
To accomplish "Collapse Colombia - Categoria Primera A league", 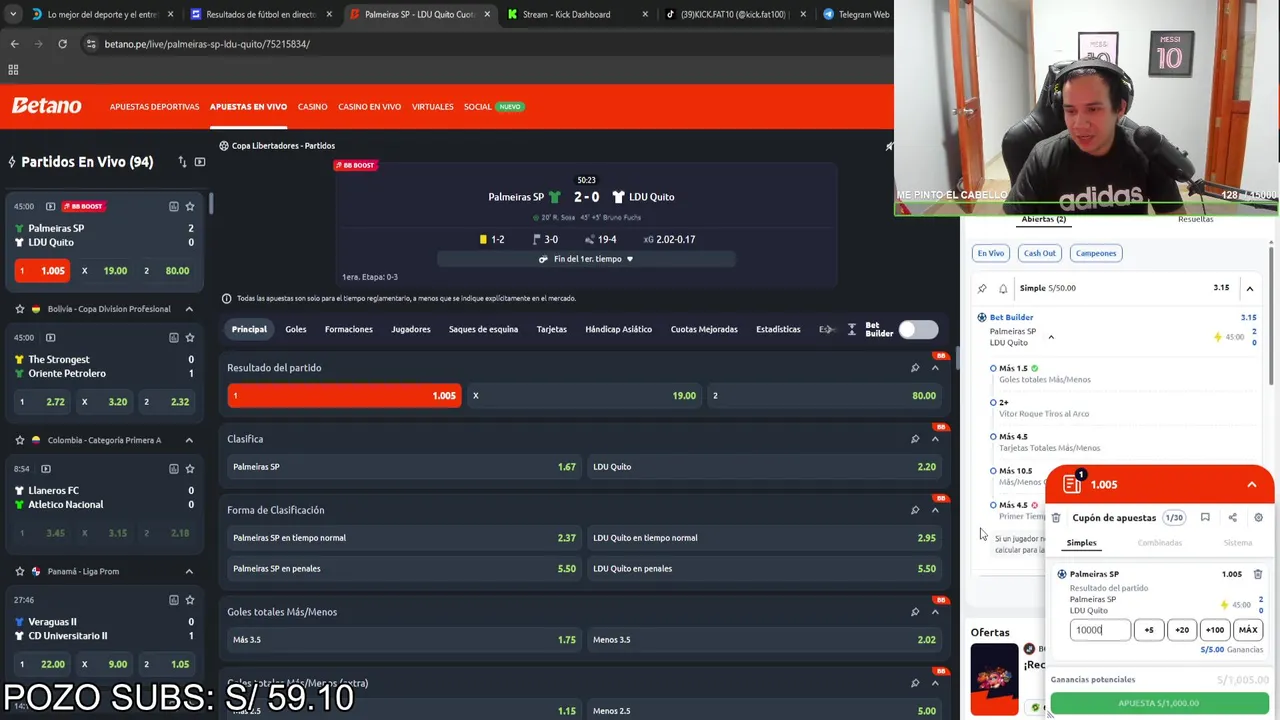I will pyautogui.click(x=189, y=440).
